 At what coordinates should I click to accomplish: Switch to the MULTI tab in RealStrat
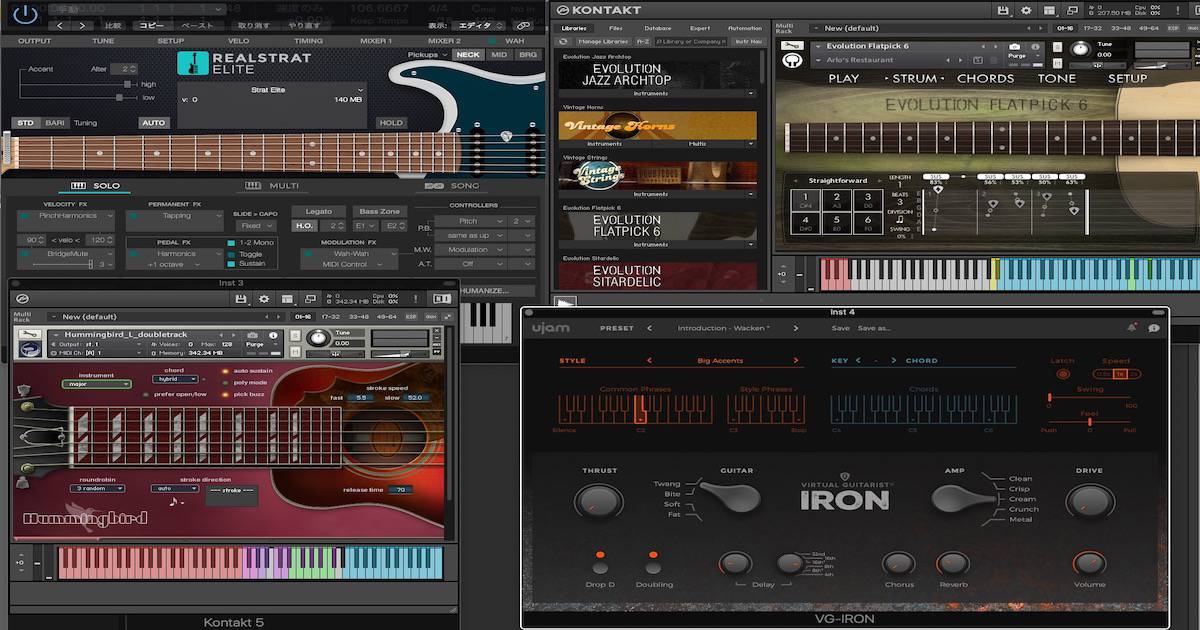[x=271, y=186]
